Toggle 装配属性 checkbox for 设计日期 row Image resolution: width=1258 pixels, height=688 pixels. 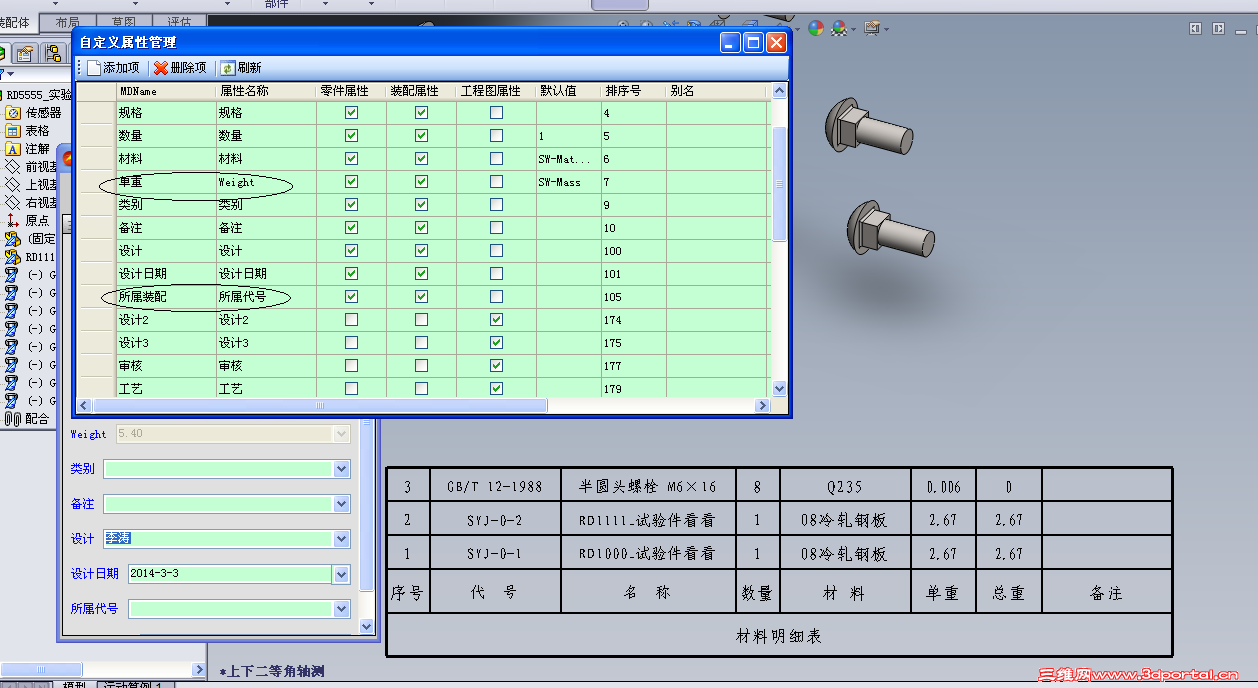pyautogui.click(x=421, y=274)
